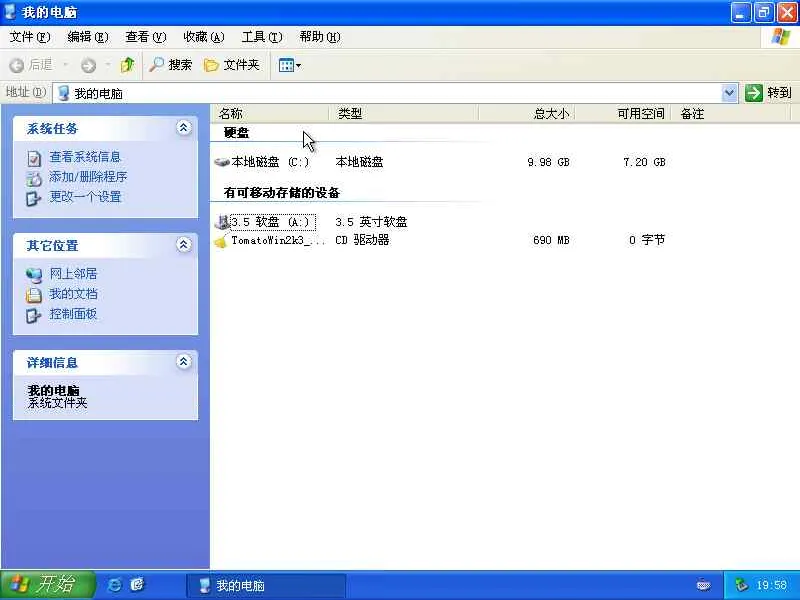
Task: Click View system information (查看系统信息) link
Action: point(85,157)
